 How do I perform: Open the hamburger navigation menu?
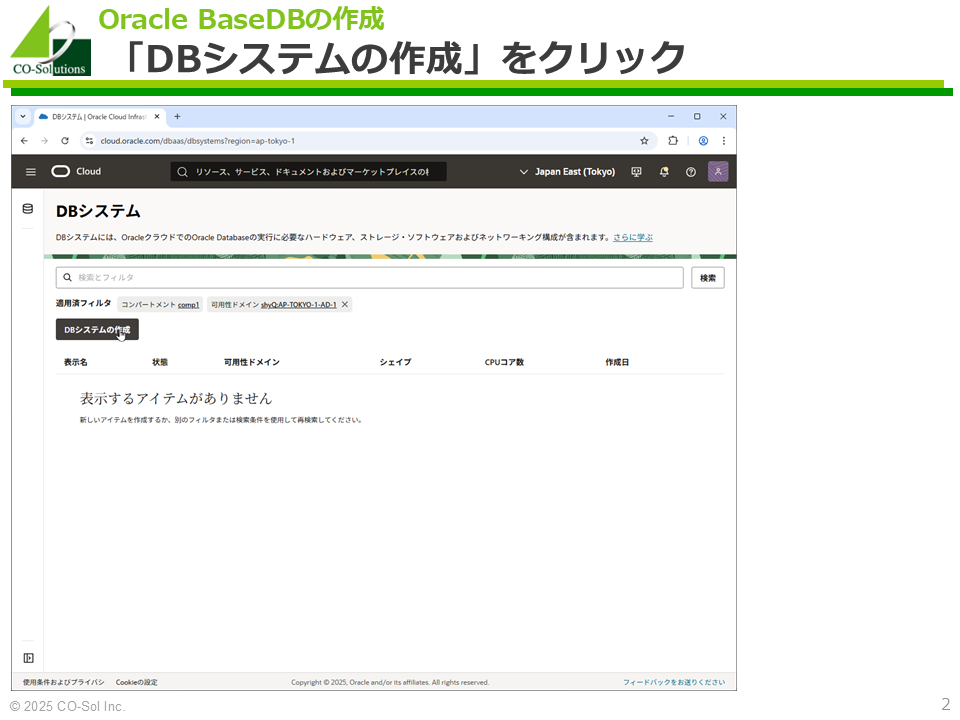pyautogui.click(x=31, y=172)
